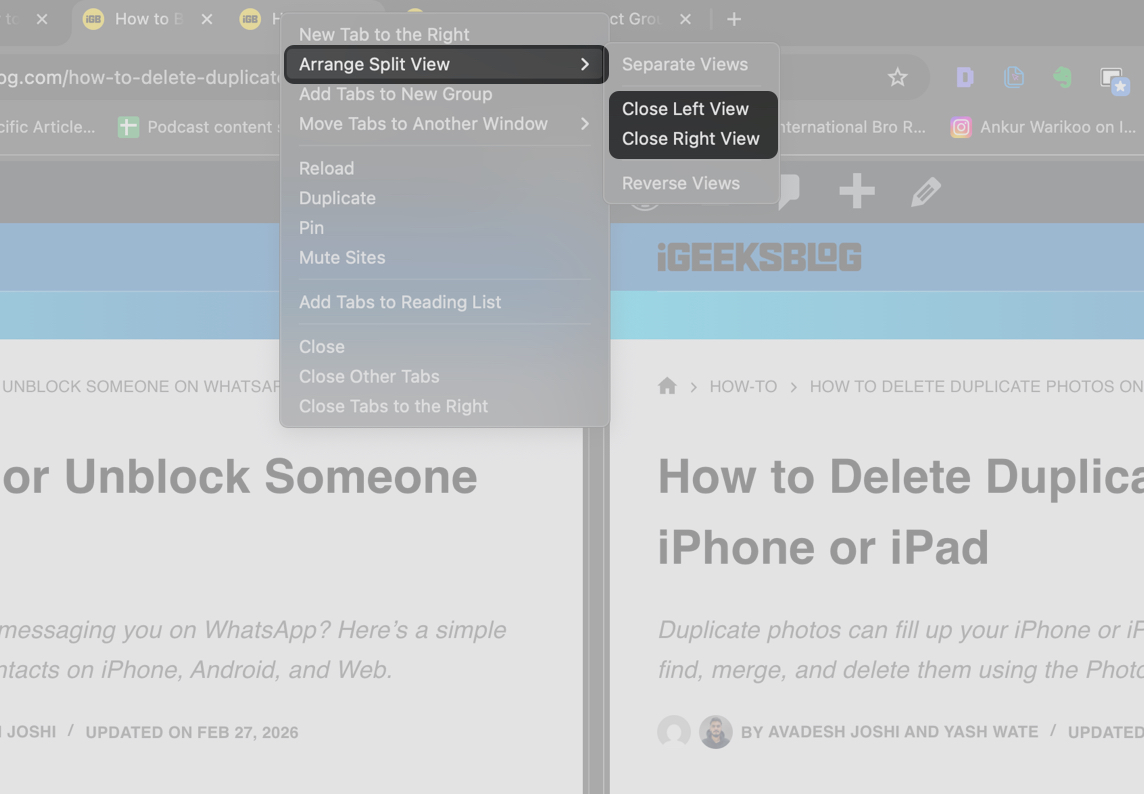Select Reverse Views in submenu
Screen dimensions: 1144x794
tap(680, 183)
